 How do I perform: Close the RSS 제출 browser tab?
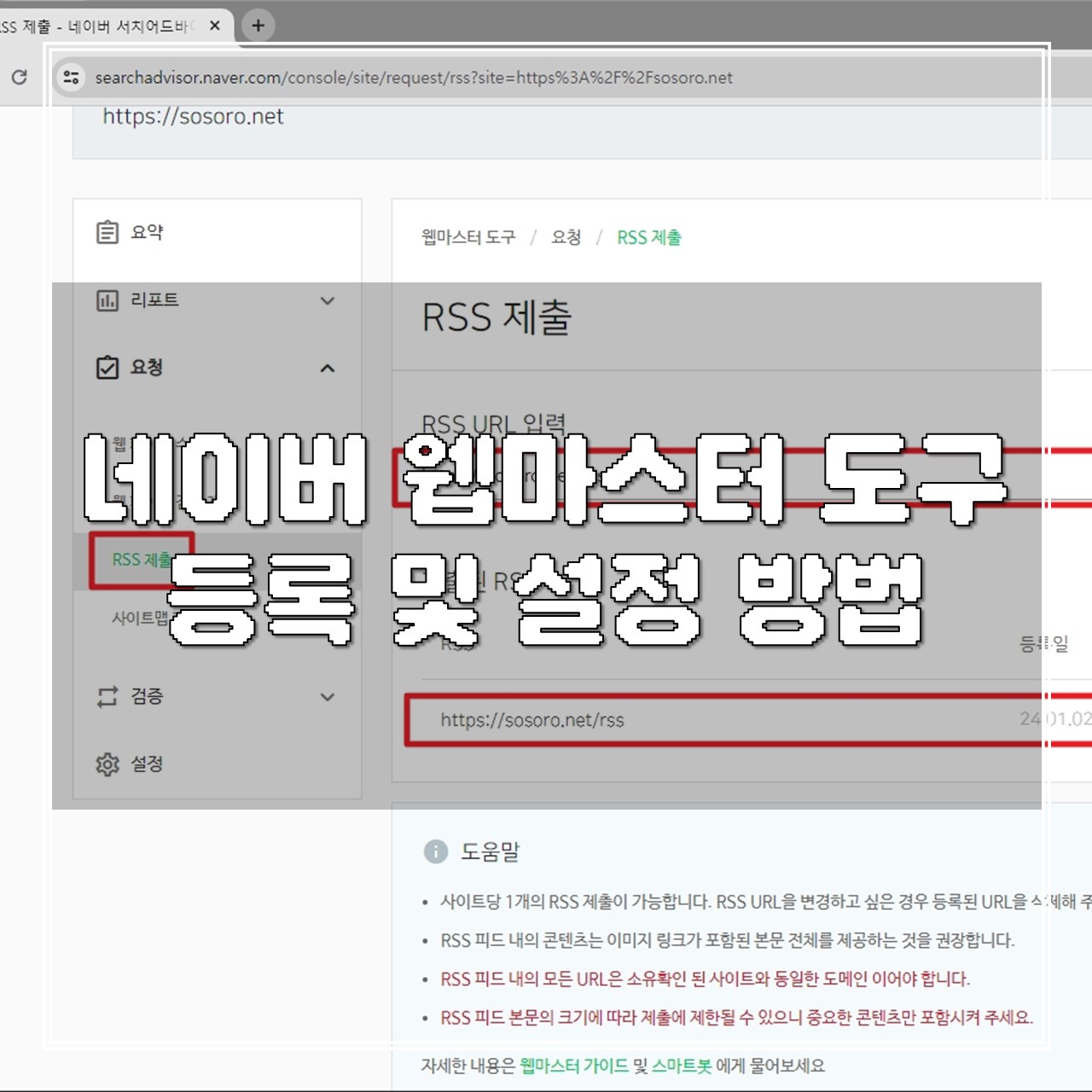point(215,26)
